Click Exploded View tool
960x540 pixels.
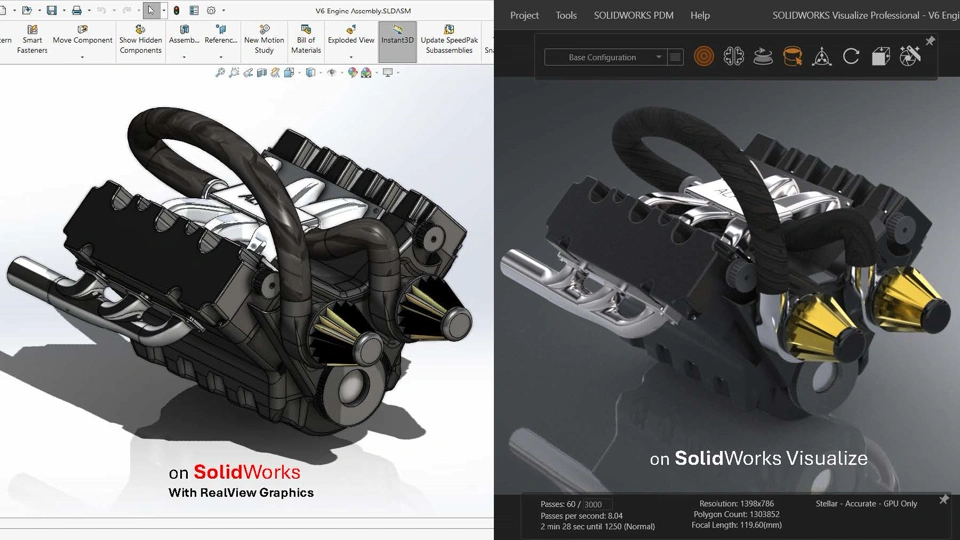point(351,35)
